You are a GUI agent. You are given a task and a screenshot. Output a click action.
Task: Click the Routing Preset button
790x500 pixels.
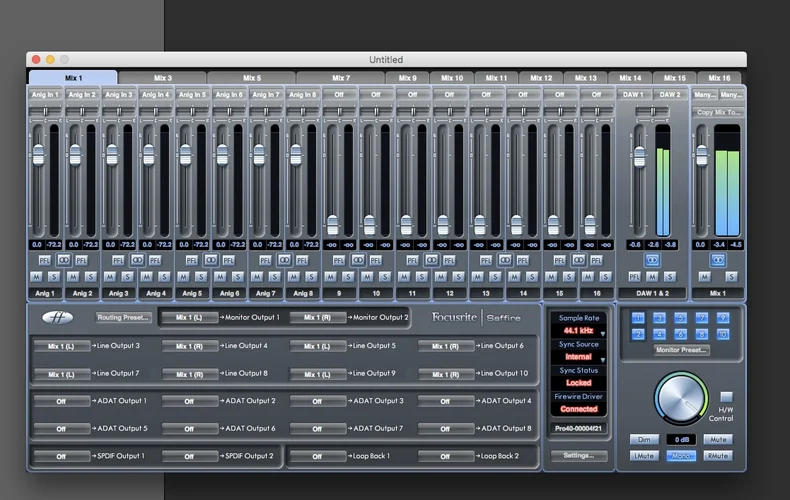(124, 317)
